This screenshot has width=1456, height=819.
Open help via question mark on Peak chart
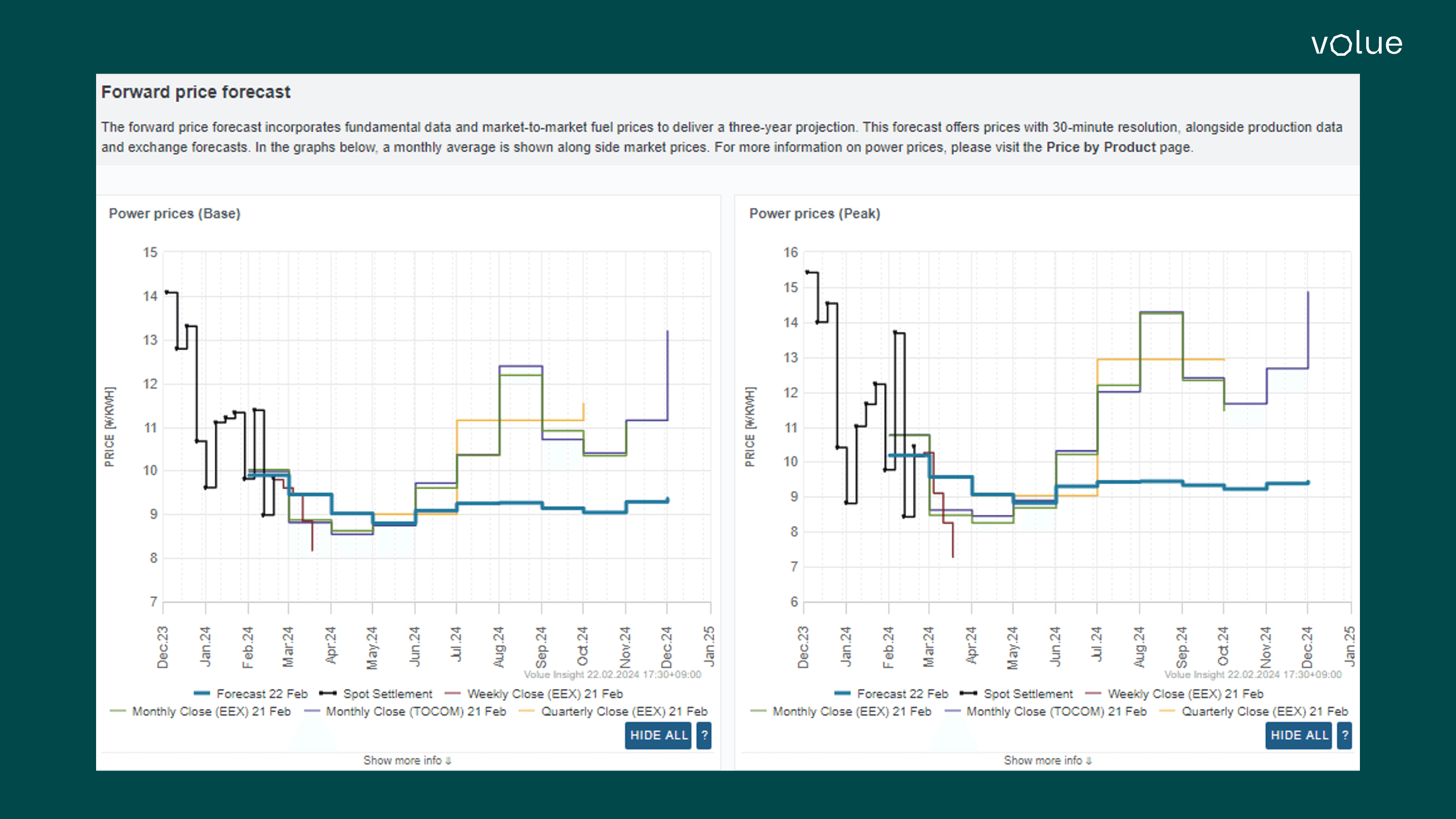1345,736
